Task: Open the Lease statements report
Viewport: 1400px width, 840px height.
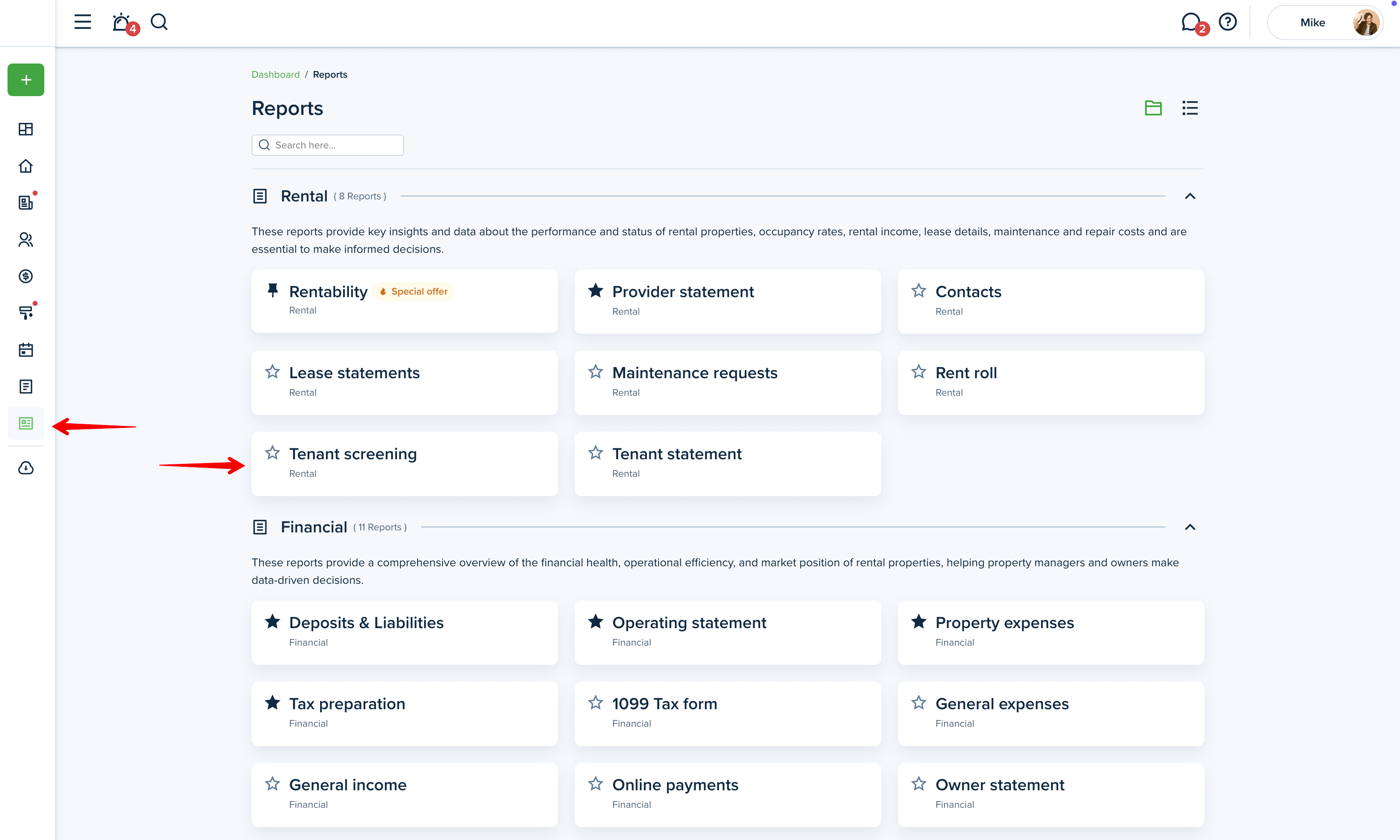Action: coord(405,383)
